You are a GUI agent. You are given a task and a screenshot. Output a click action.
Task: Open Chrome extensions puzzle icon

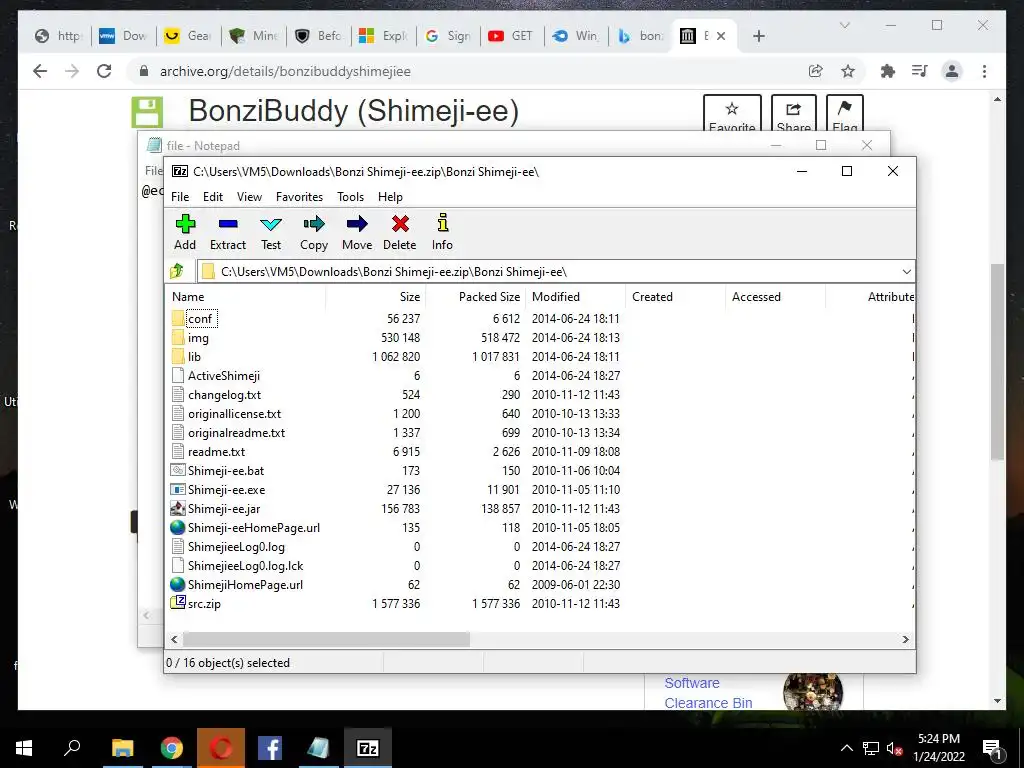(x=888, y=71)
